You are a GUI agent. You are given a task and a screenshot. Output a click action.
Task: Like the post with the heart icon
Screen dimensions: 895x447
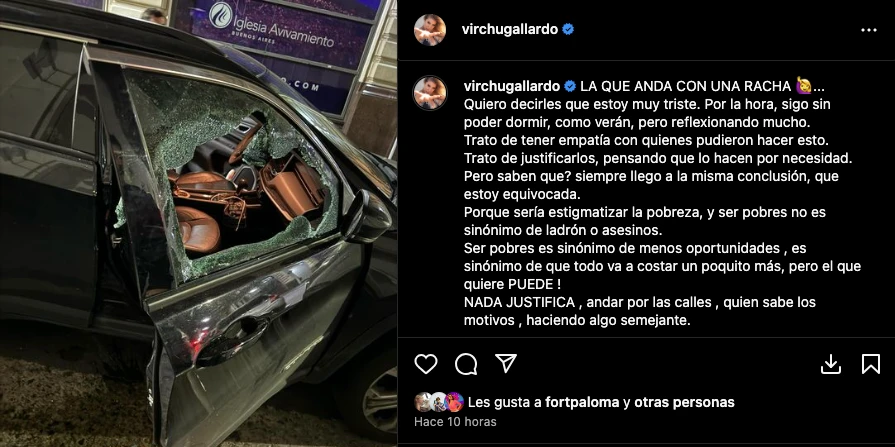[425, 364]
